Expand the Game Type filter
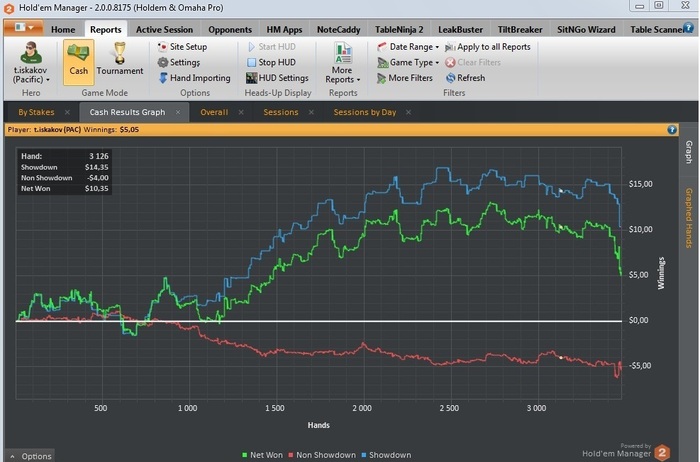Screen dimensions: 700x462 click(408, 62)
